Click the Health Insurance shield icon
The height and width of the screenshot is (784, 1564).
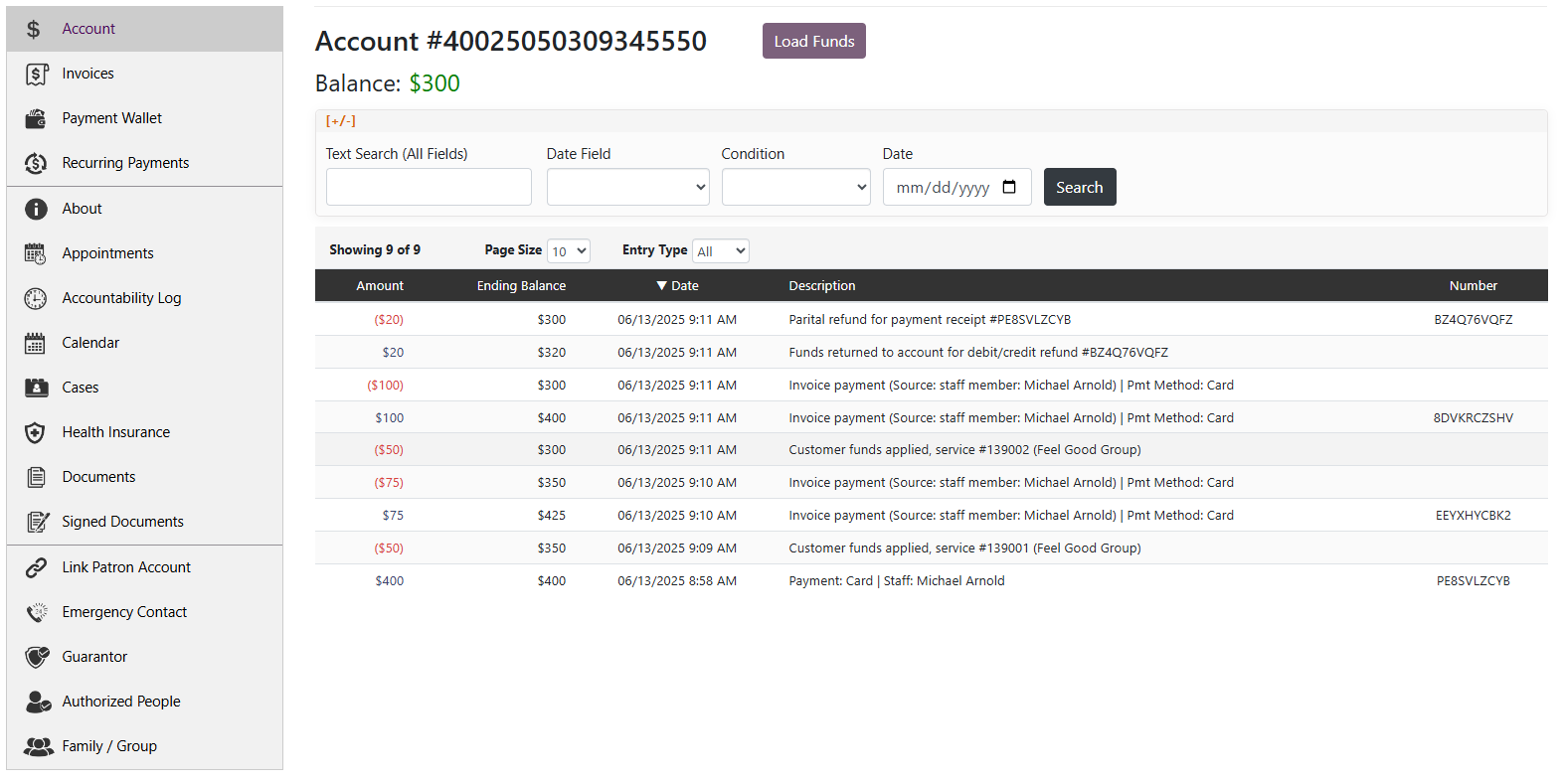[x=36, y=432]
